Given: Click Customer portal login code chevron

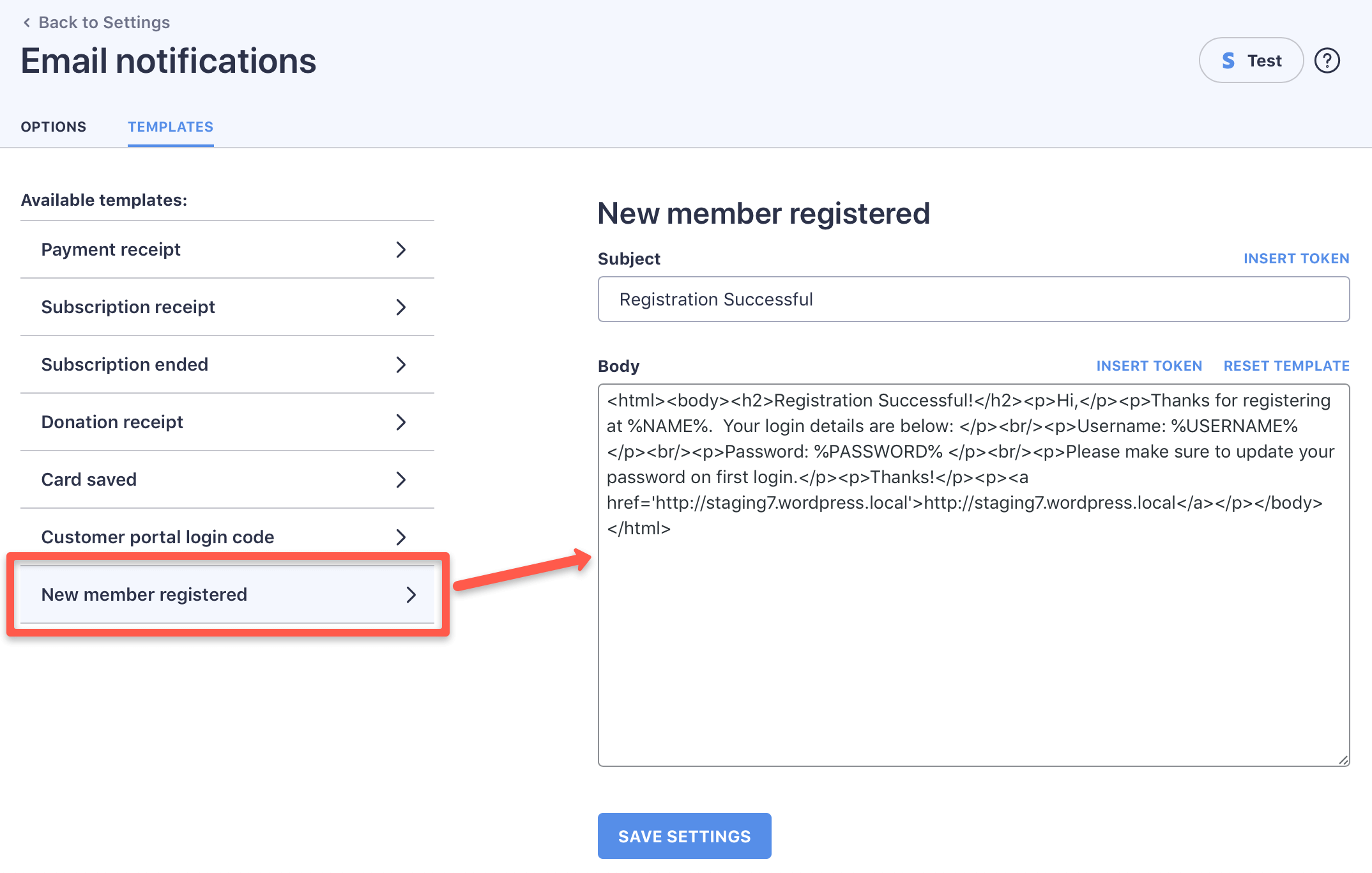Looking at the screenshot, I should click(x=400, y=537).
